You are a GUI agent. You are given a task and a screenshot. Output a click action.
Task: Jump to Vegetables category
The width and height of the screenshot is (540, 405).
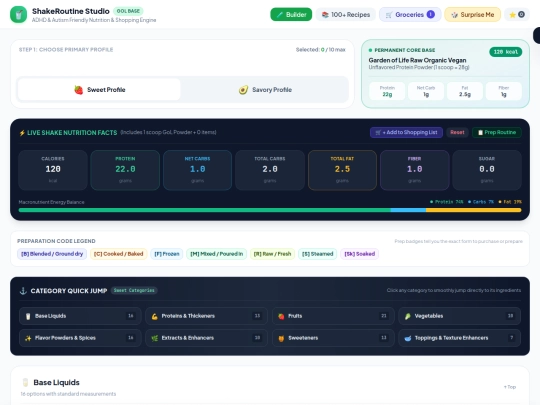[x=459, y=316]
